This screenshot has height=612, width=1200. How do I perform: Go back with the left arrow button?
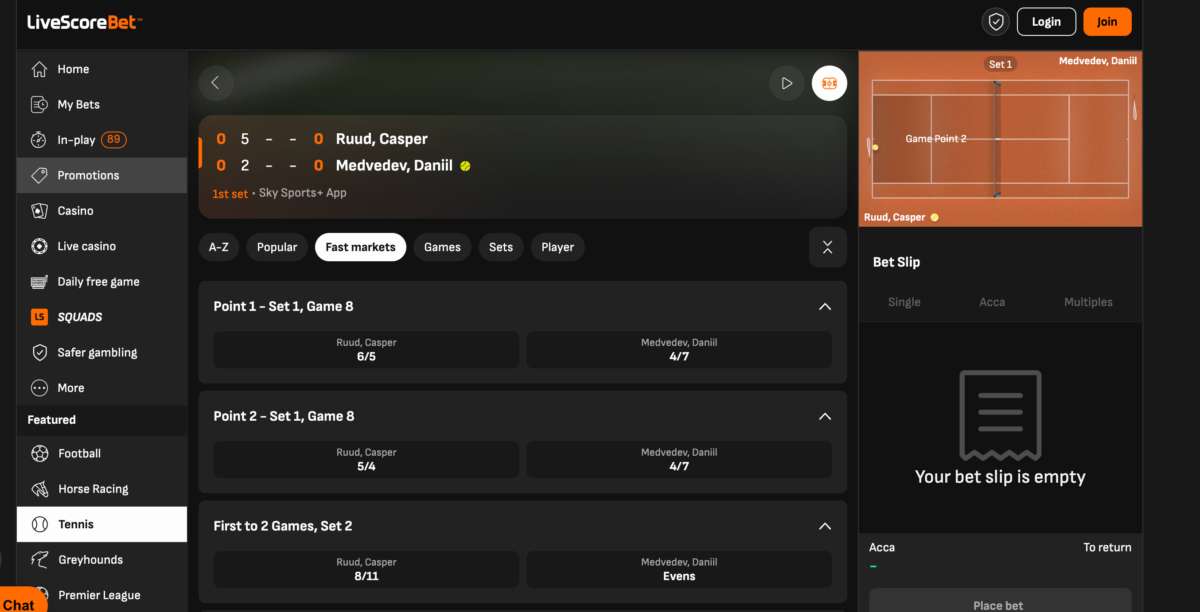point(216,83)
